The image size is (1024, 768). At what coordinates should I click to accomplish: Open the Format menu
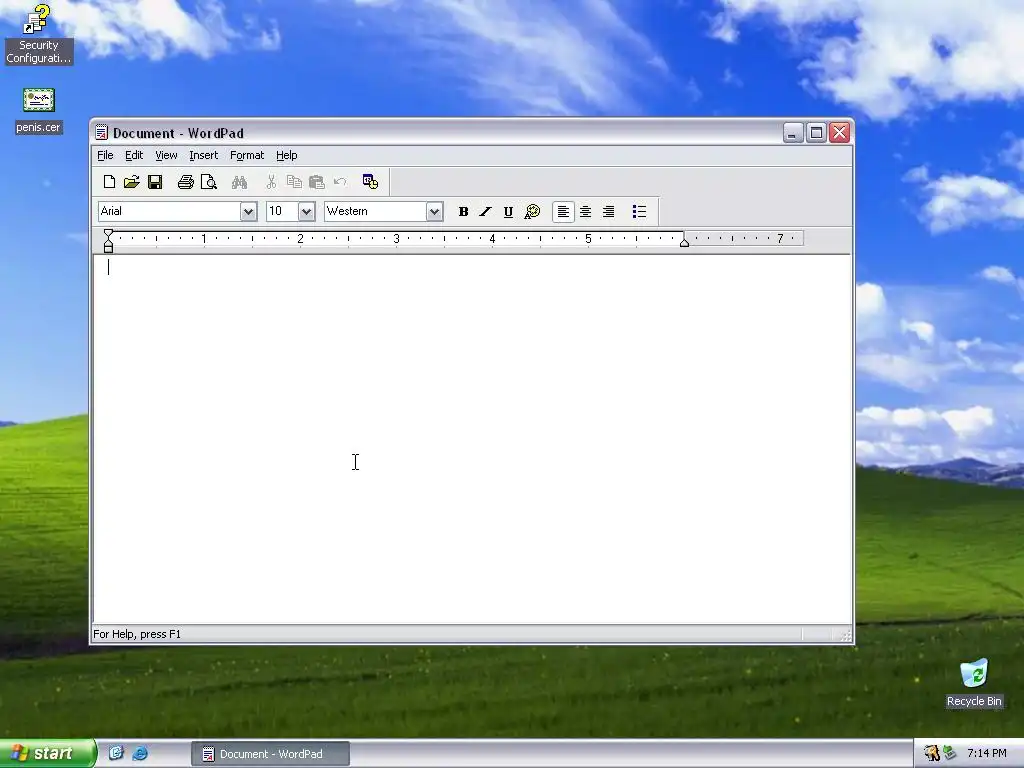pos(247,155)
